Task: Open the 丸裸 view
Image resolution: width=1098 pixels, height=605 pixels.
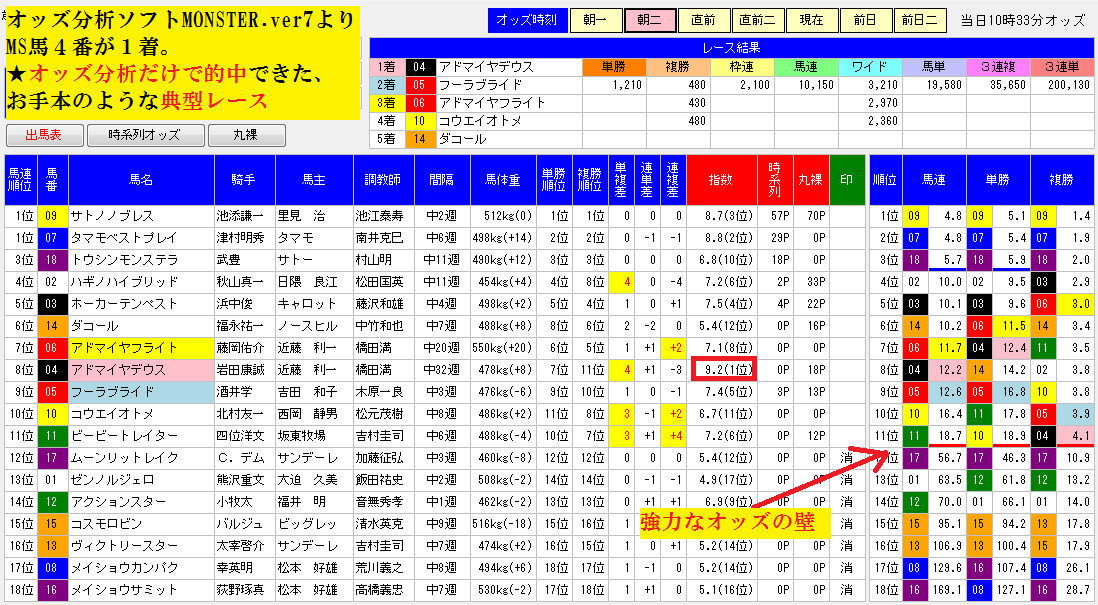Action: pyautogui.click(x=246, y=135)
